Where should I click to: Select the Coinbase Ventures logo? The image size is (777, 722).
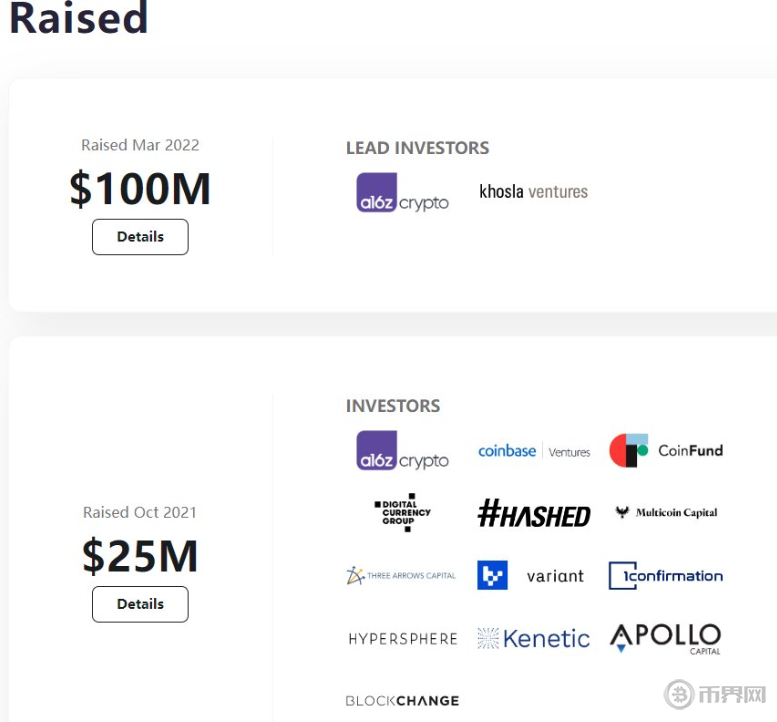coord(534,451)
